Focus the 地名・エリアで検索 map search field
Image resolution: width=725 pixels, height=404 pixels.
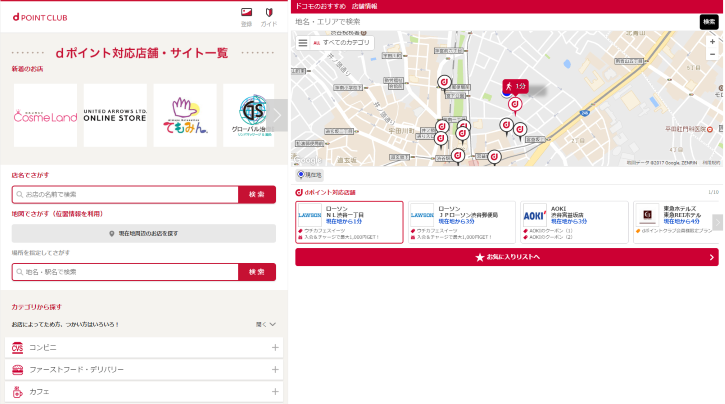point(496,22)
